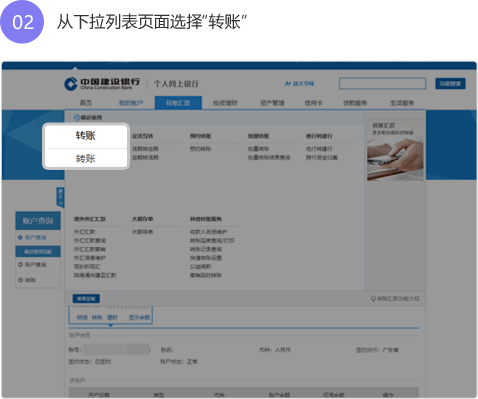This screenshot has width=478, height=399.
Task: Click the blue 功能搜索 button
Action: [x=450, y=83]
